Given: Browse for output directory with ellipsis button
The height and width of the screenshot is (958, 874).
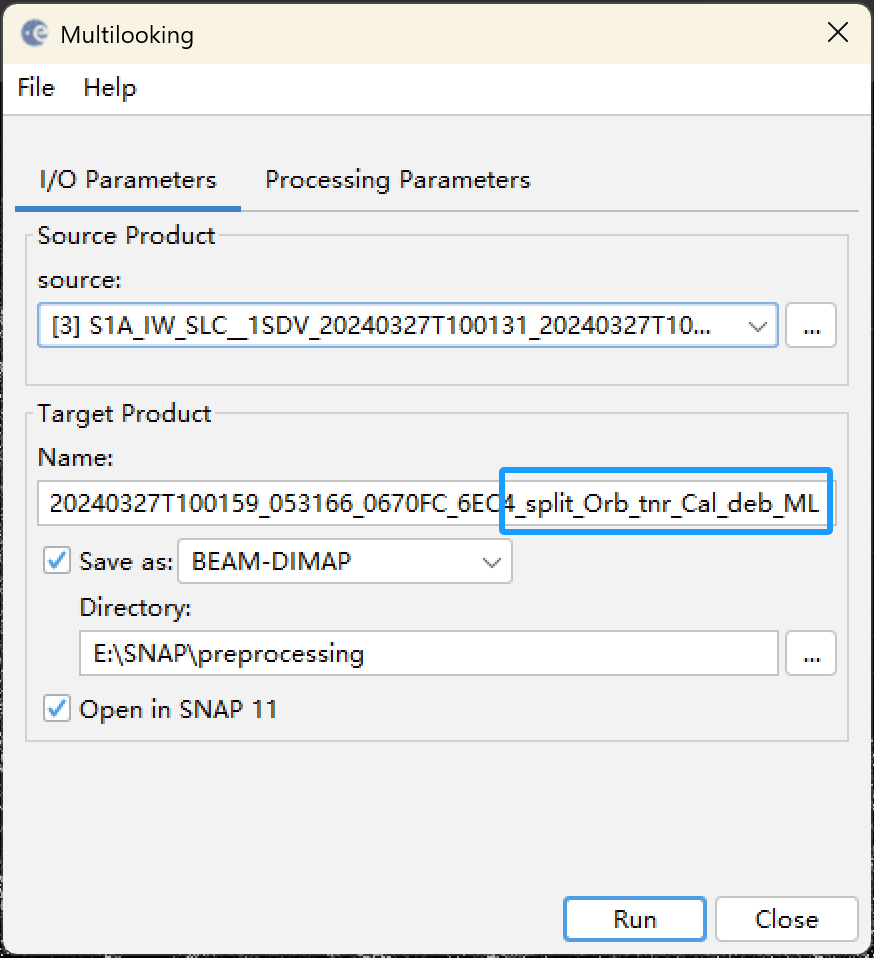Looking at the screenshot, I should (x=810, y=653).
